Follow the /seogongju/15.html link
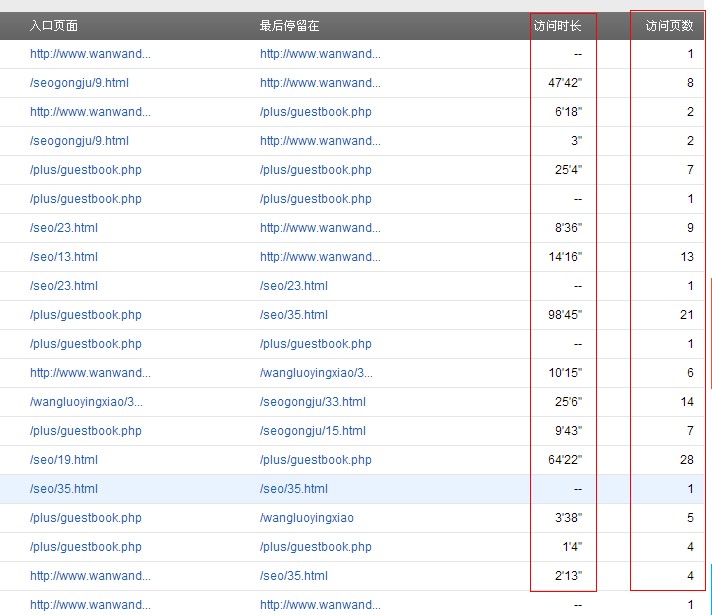The image size is (712, 615). point(312,431)
